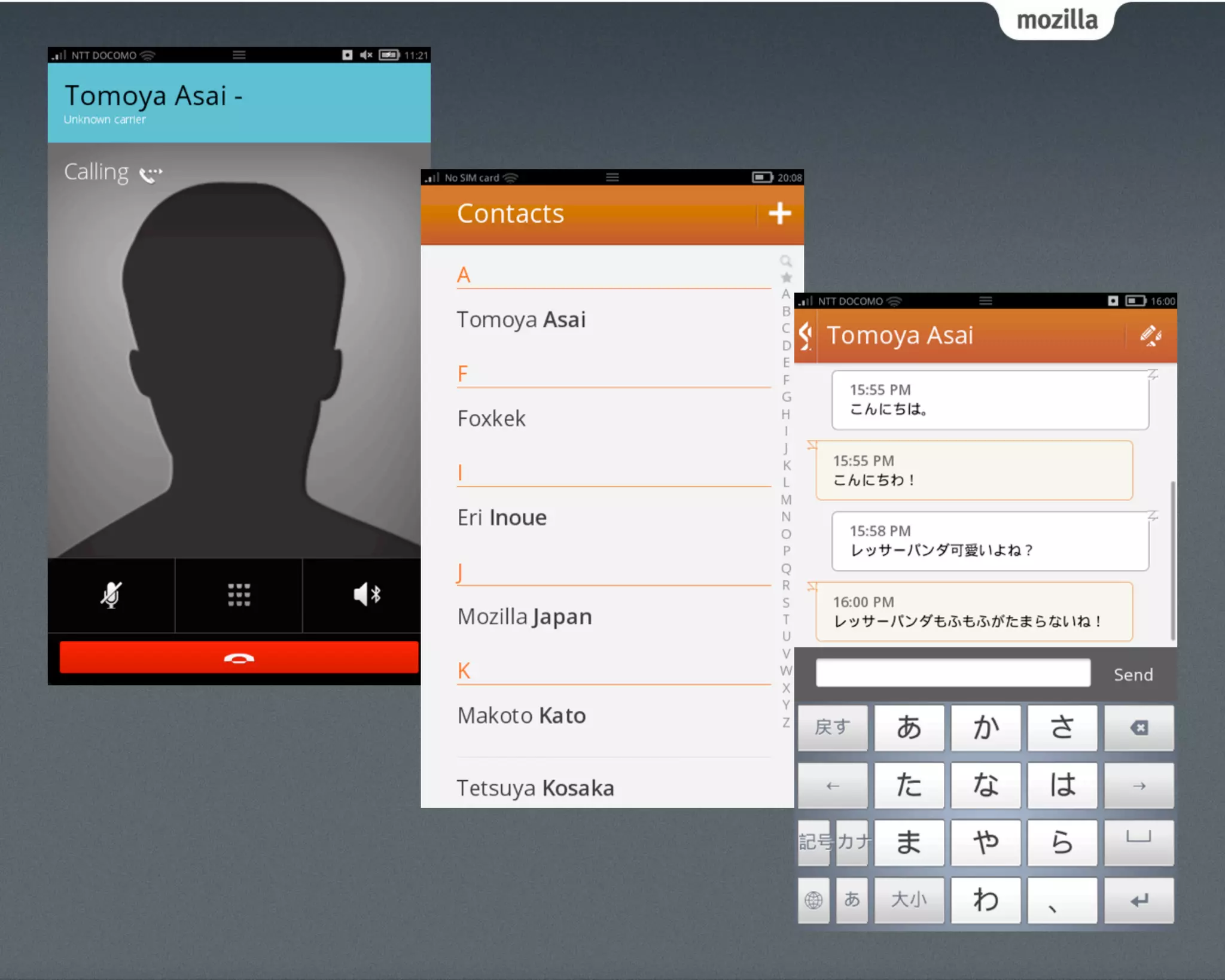Go back from the Tomoya Asai message thread
Image resolution: width=1225 pixels, height=980 pixels.
coord(806,335)
